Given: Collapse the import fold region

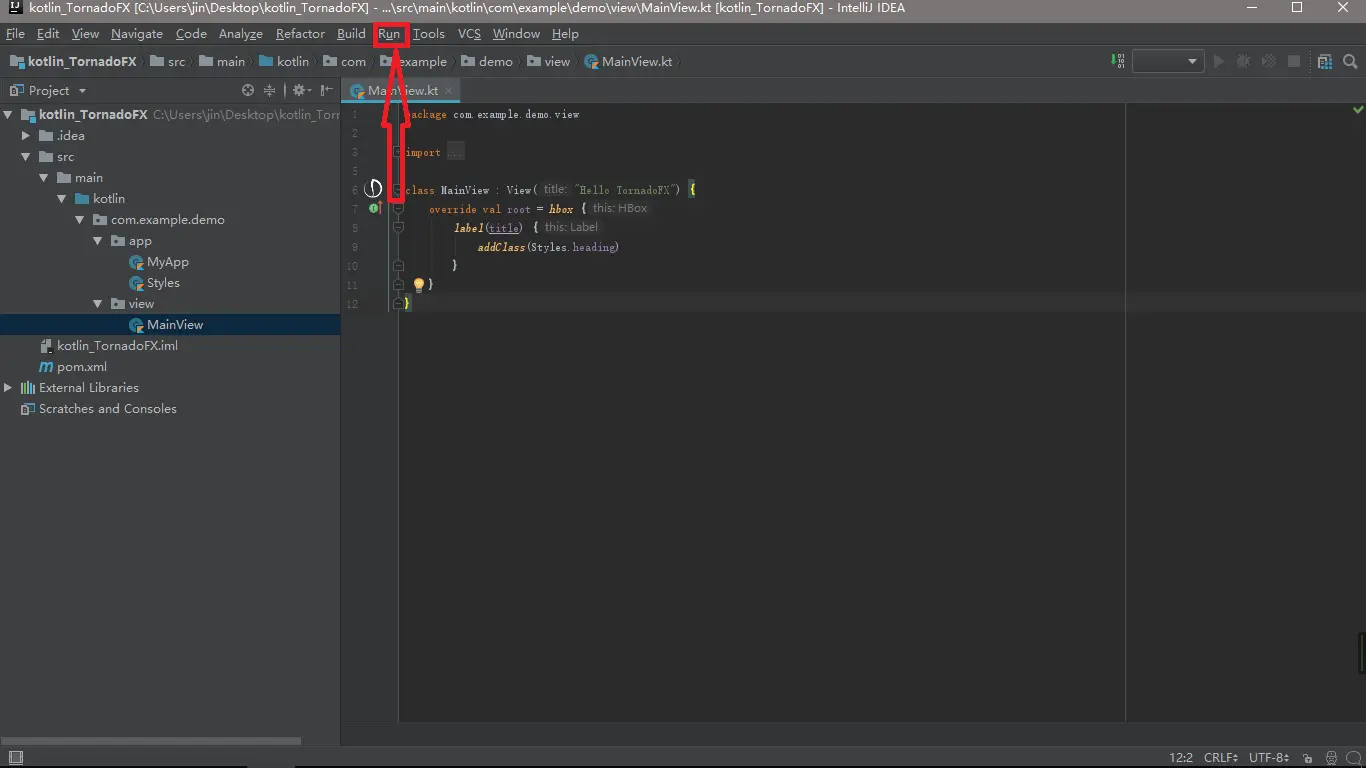Looking at the screenshot, I should (398, 152).
